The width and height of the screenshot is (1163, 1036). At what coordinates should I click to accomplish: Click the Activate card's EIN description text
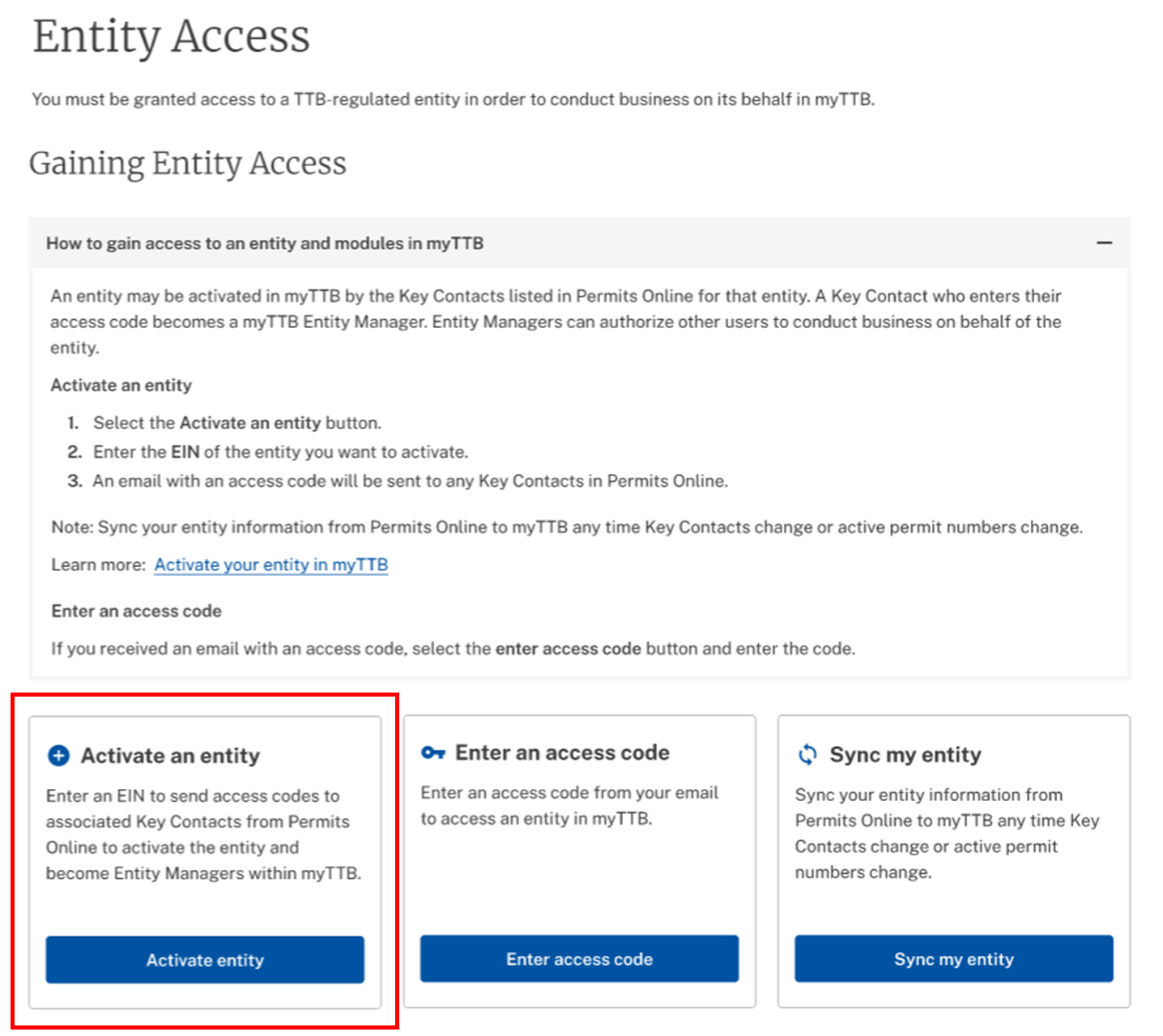click(x=203, y=834)
